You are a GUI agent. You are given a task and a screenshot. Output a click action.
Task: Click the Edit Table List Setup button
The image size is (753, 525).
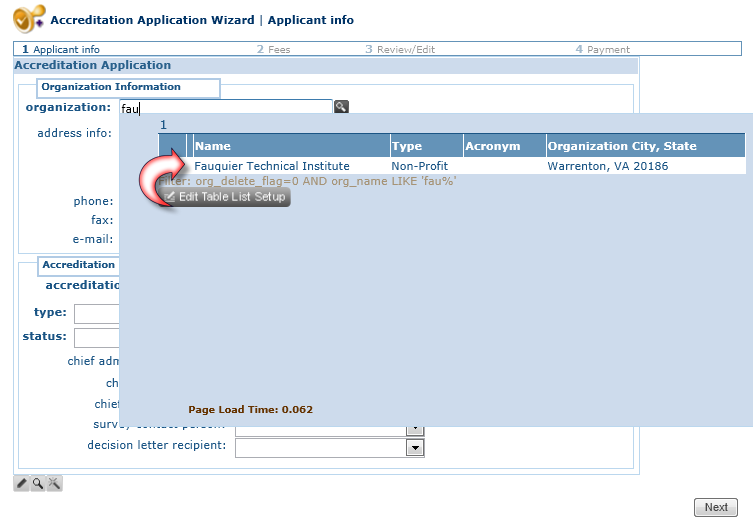[225, 197]
